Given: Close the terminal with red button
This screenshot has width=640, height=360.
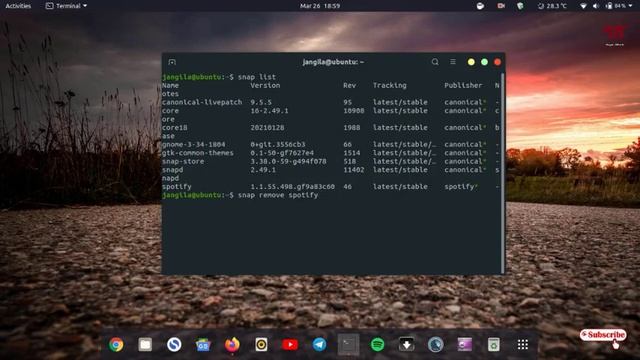Looking at the screenshot, I should (497, 62).
